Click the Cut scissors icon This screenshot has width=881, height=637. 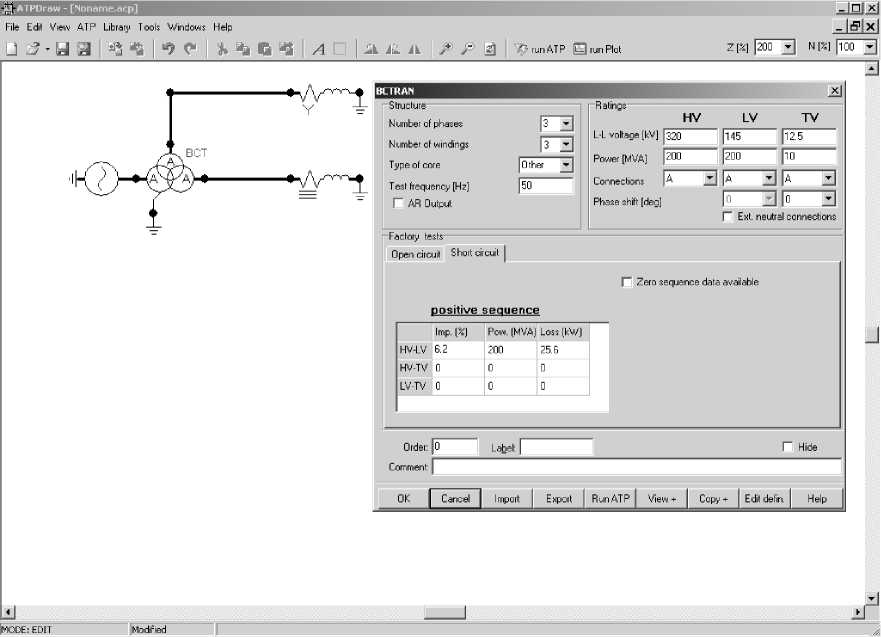click(222, 48)
